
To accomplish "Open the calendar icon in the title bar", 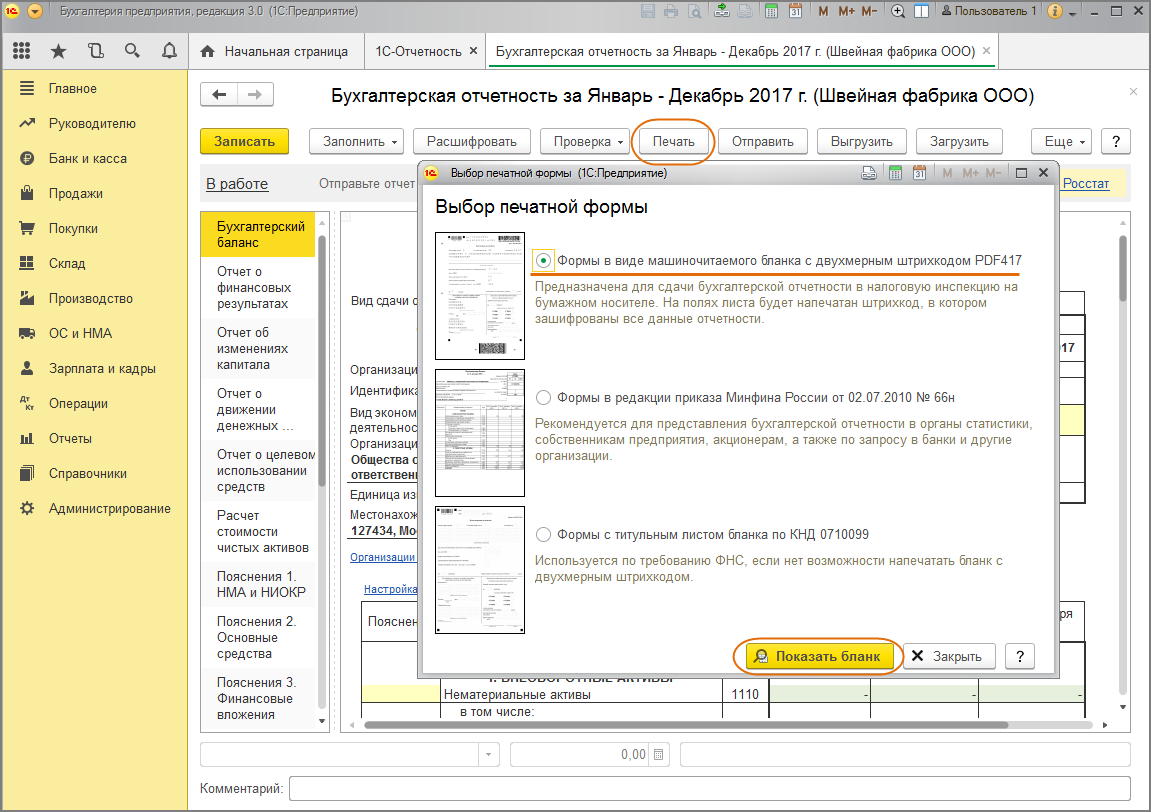I will pos(796,12).
